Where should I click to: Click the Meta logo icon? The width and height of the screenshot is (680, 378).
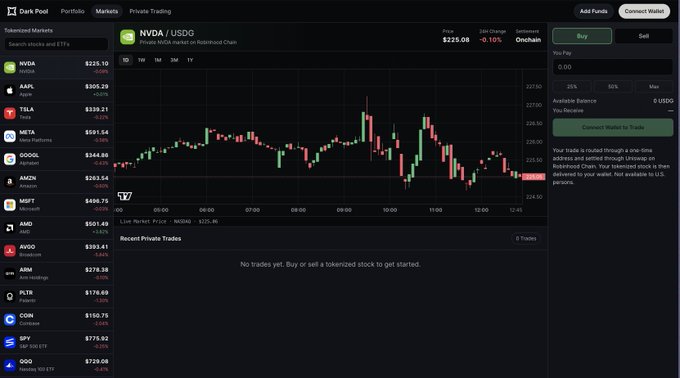pyautogui.click(x=10, y=136)
